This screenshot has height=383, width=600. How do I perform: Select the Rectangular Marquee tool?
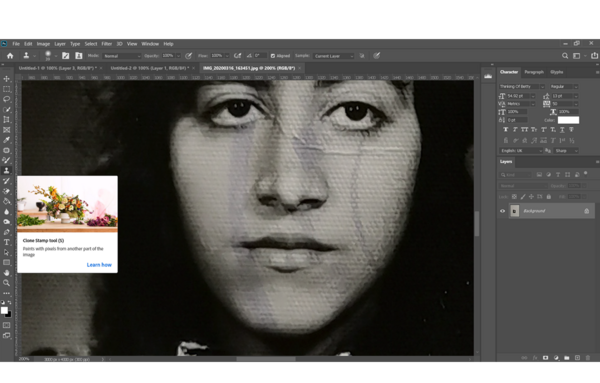point(7,89)
